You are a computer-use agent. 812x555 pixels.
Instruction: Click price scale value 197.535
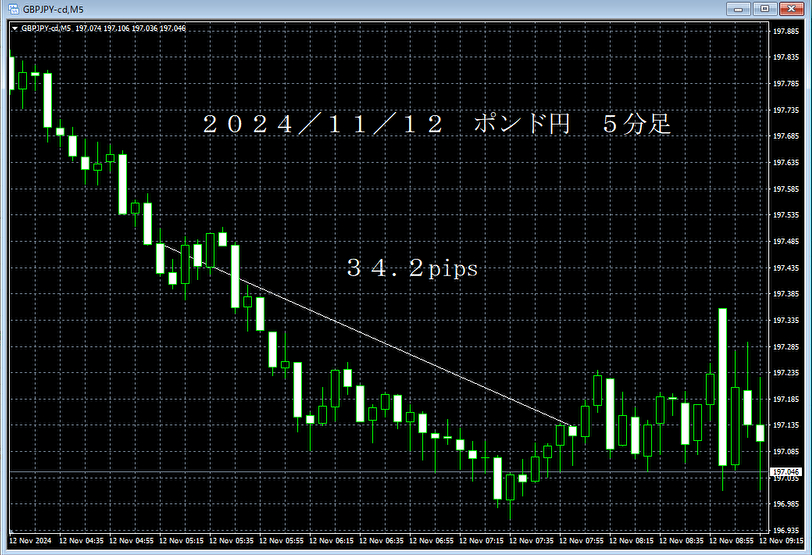[786, 214]
